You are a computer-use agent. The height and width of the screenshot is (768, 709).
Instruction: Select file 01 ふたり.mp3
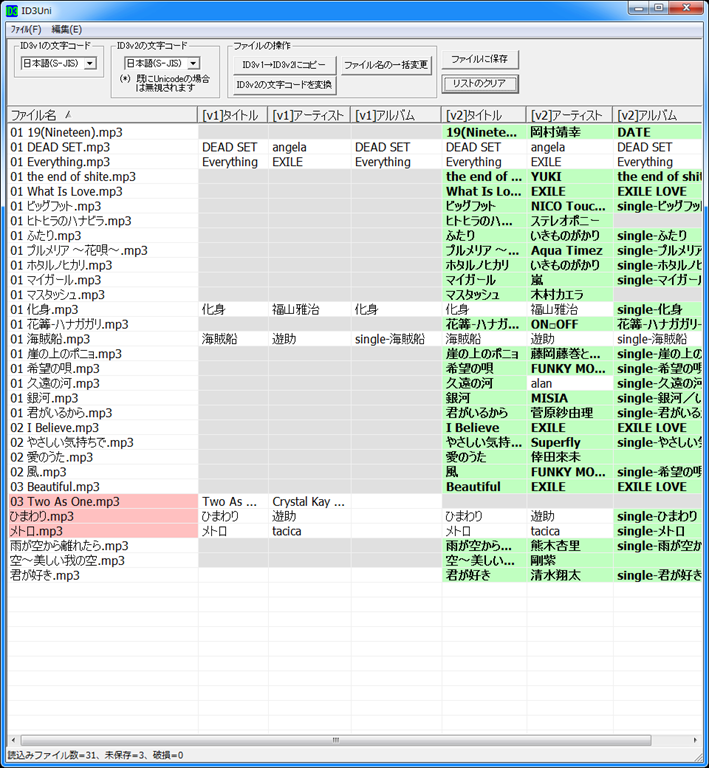pyautogui.click(x=46, y=236)
